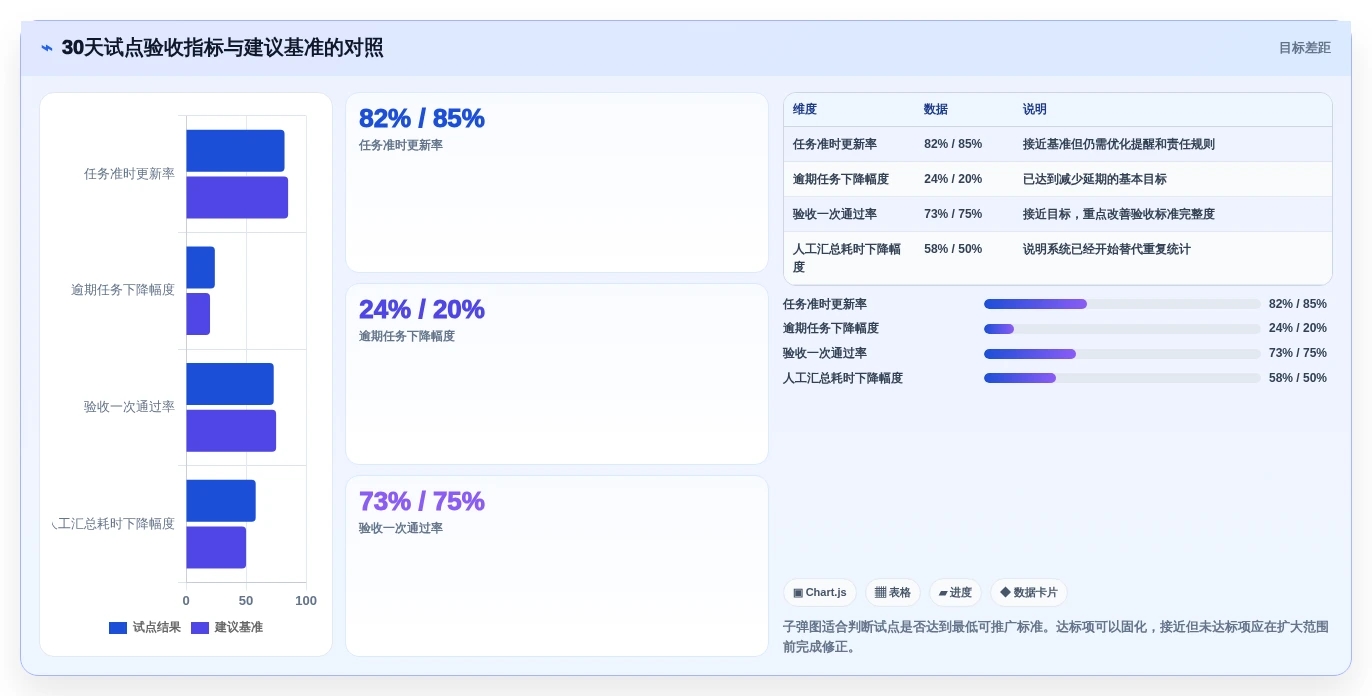Select the 进度 tag chip
This screenshot has width=1372, height=696.
point(955,593)
